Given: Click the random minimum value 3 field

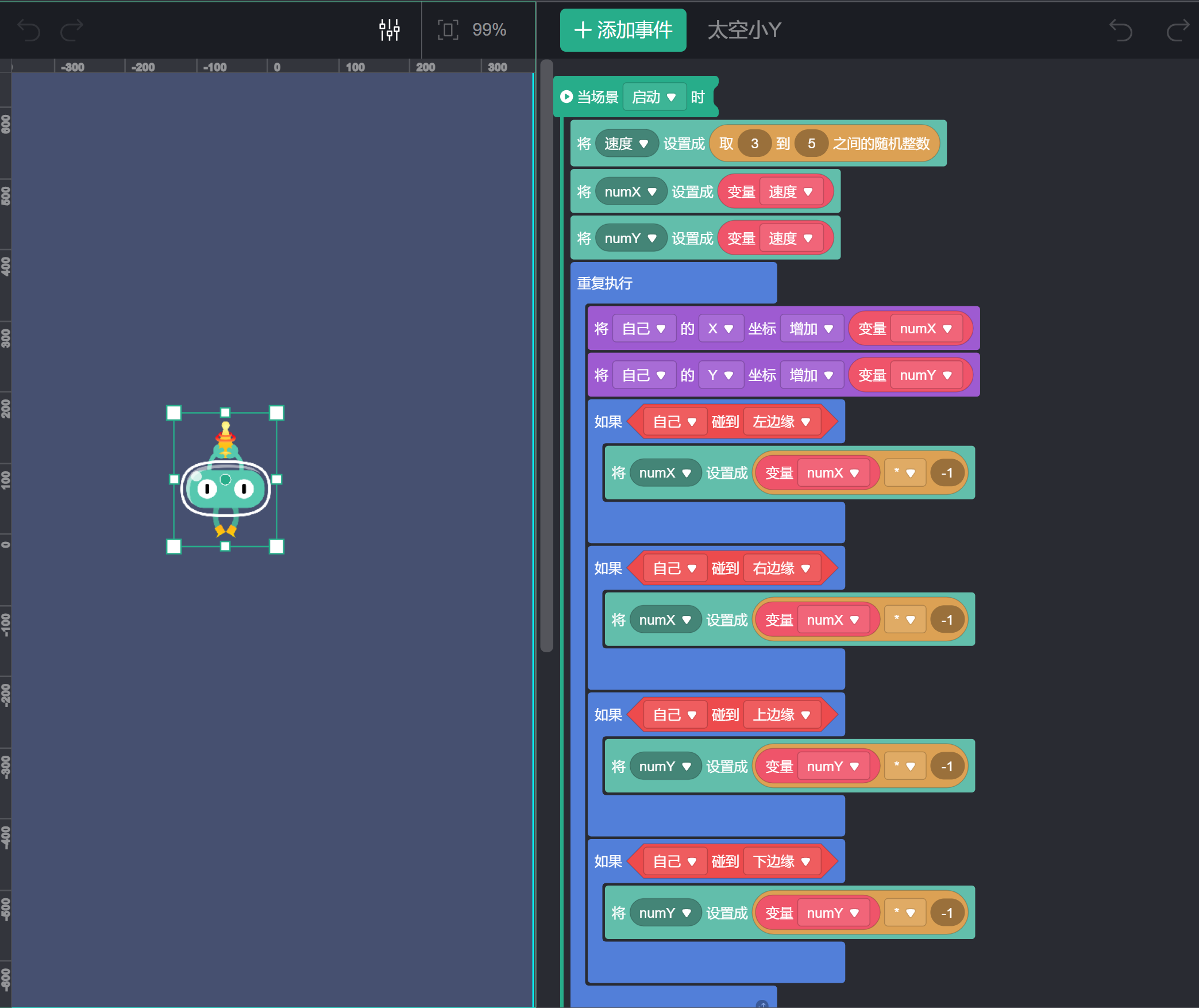Looking at the screenshot, I should 754,144.
